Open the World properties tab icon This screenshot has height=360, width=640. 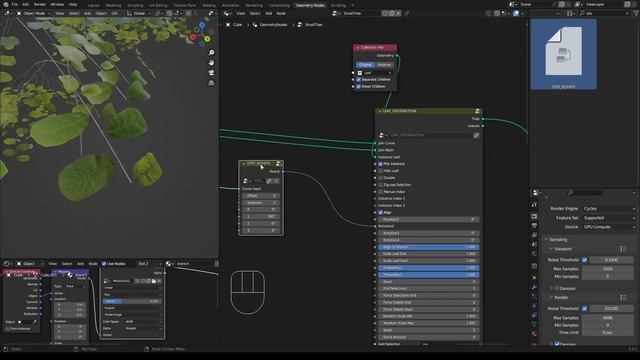534,254
